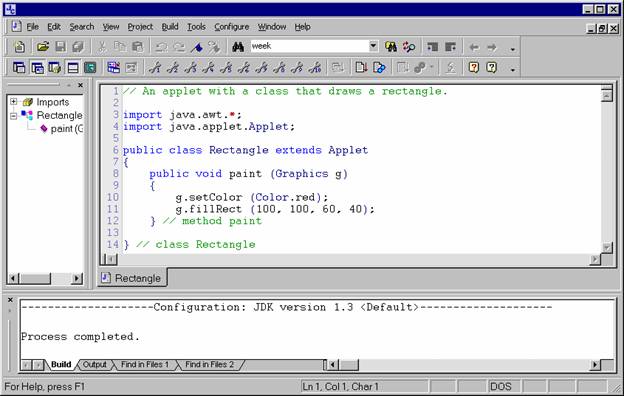The image size is (624, 396).
Task: Click the indent selection toolbar icon
Action: pyautogui.click(x=432, y=47)
